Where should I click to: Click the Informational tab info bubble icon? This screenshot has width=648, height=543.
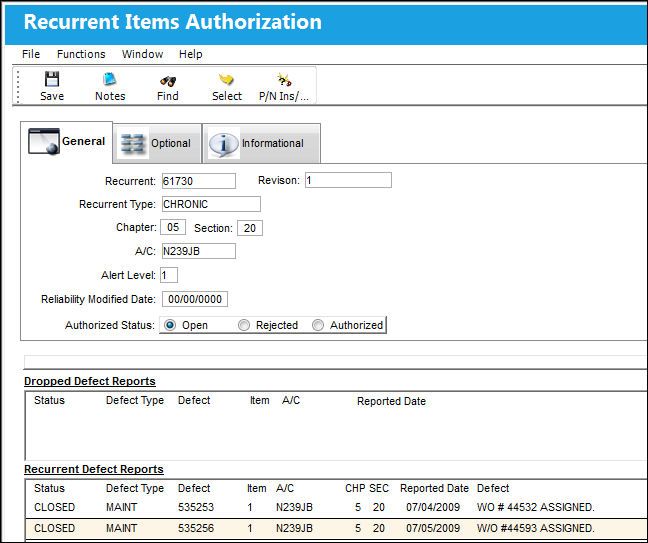click(x=224, y=144)
